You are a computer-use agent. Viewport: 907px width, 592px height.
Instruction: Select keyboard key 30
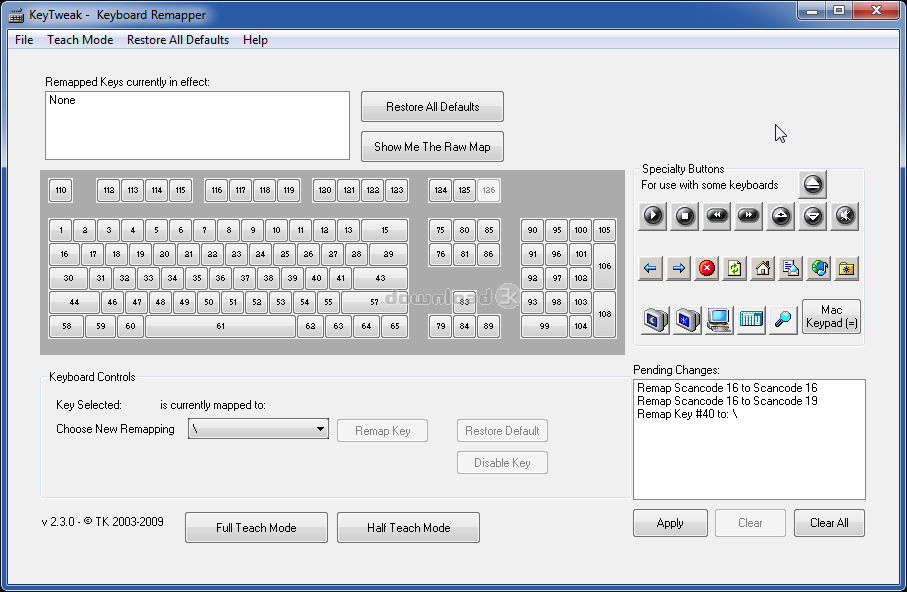click(x=68, y=278)
